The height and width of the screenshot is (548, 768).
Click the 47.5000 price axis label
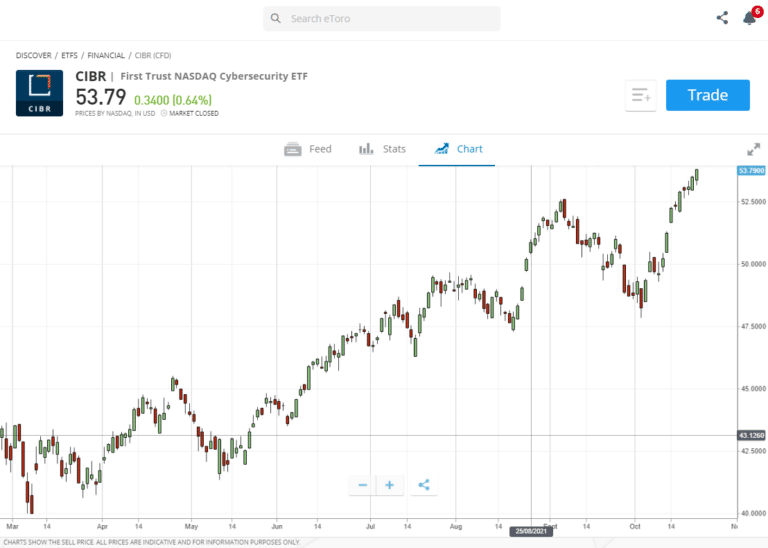point(753,327)
